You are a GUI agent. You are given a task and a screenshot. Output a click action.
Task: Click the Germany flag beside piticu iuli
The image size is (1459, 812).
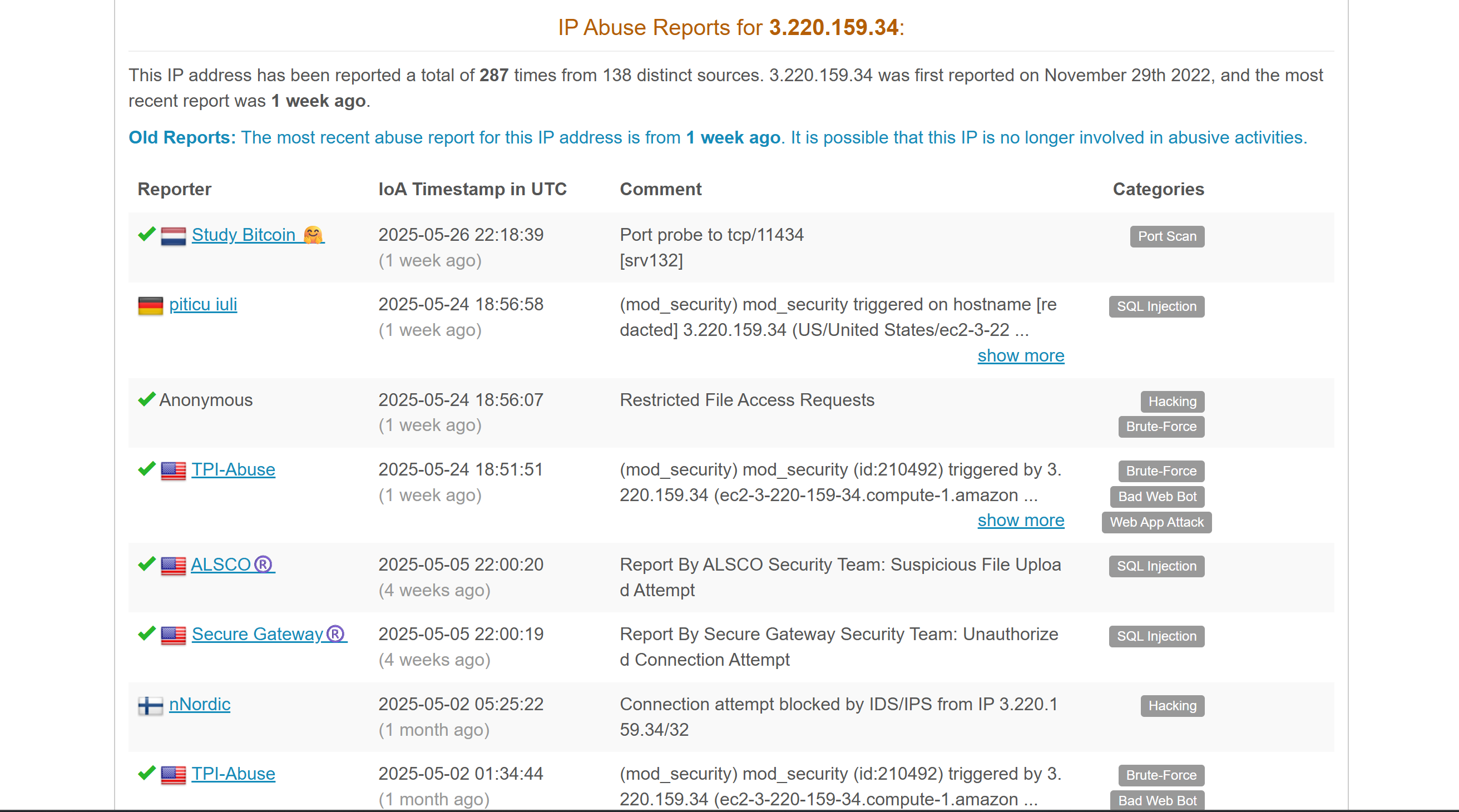tap(151, 305)
